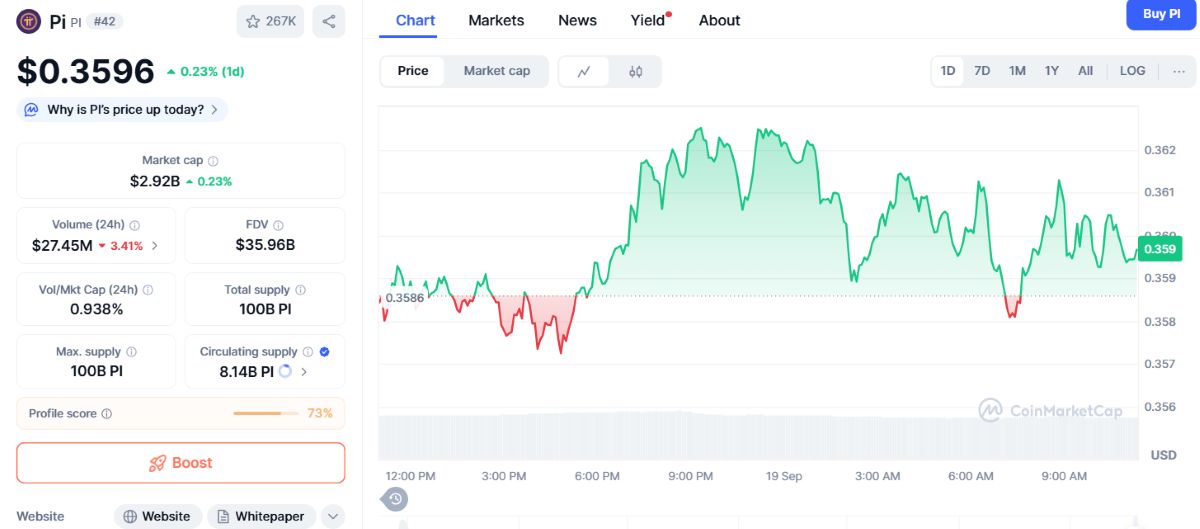
Task: Add Pi to watchlist star button
Action: click(x=270, y=21)
